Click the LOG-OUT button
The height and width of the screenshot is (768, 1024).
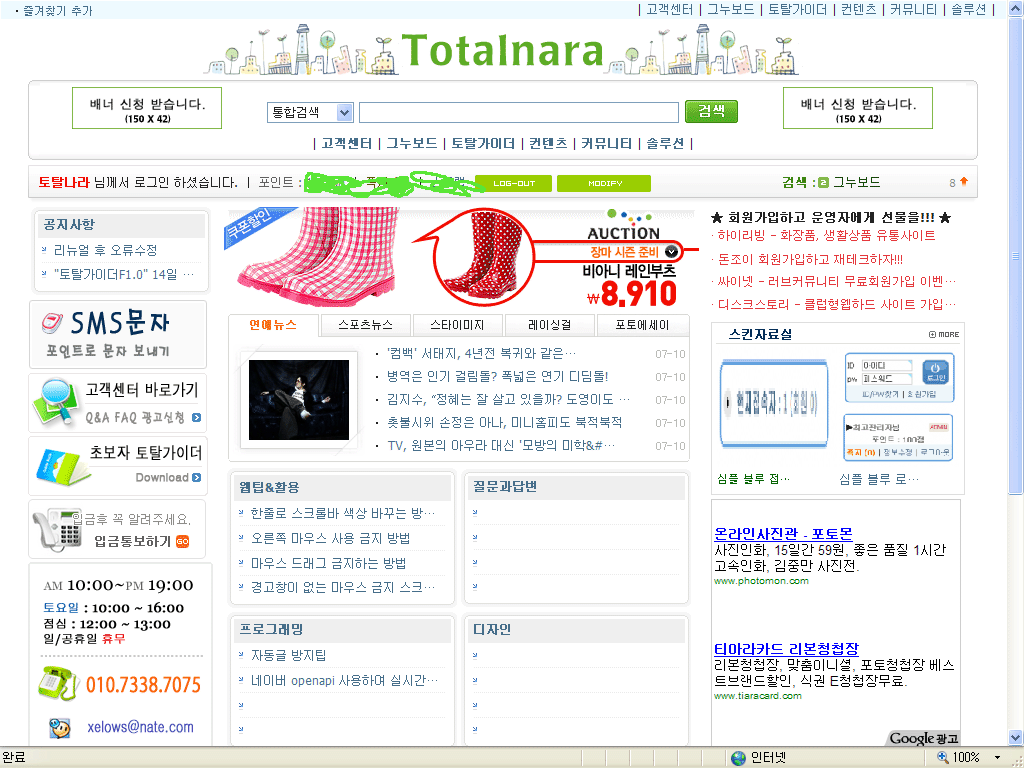[x=513, y=184]
